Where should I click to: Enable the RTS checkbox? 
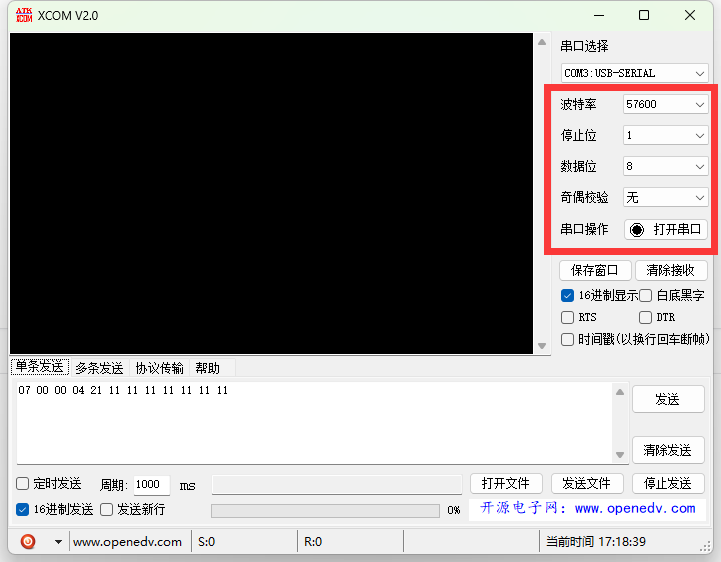click(567, 317)
